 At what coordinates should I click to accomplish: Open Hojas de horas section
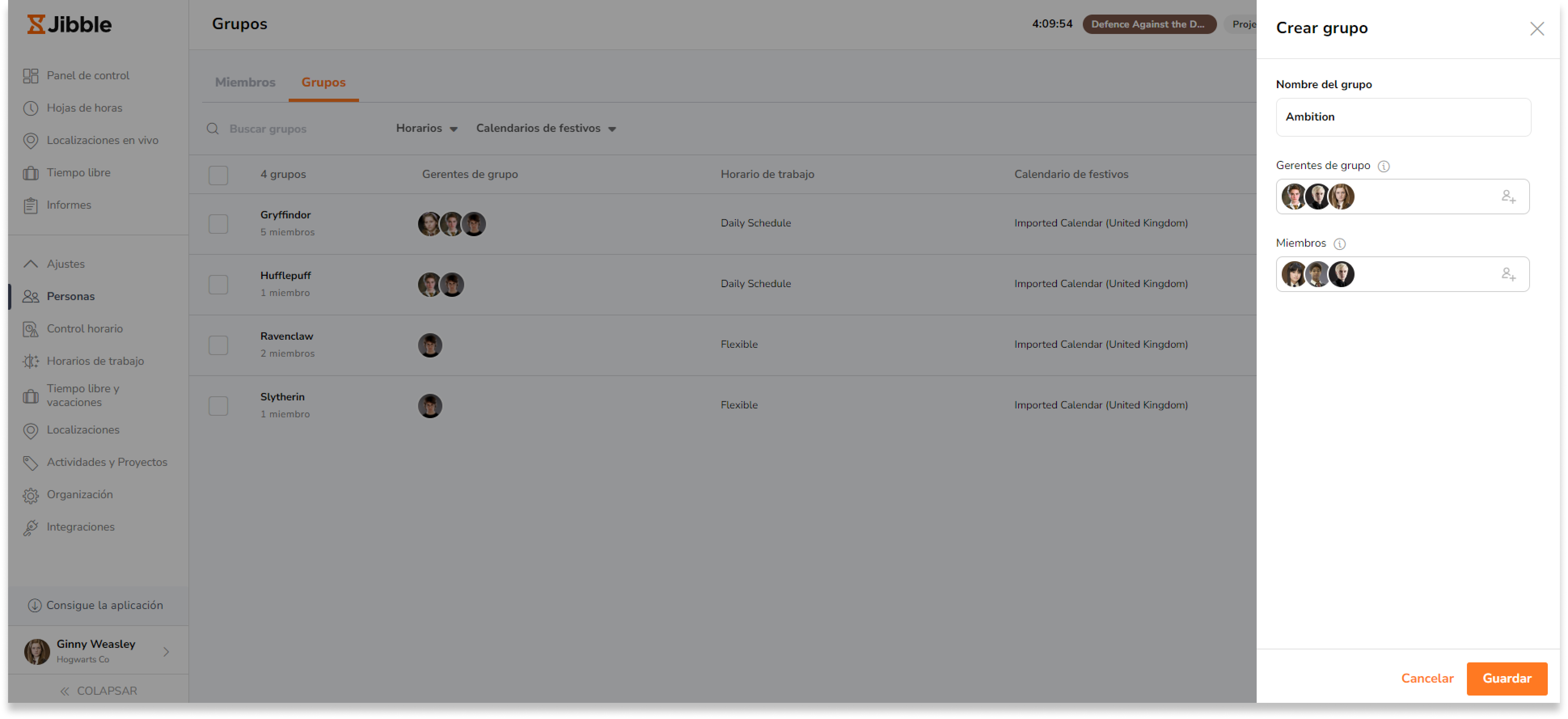pyautogui.click(x=84, y=108)
